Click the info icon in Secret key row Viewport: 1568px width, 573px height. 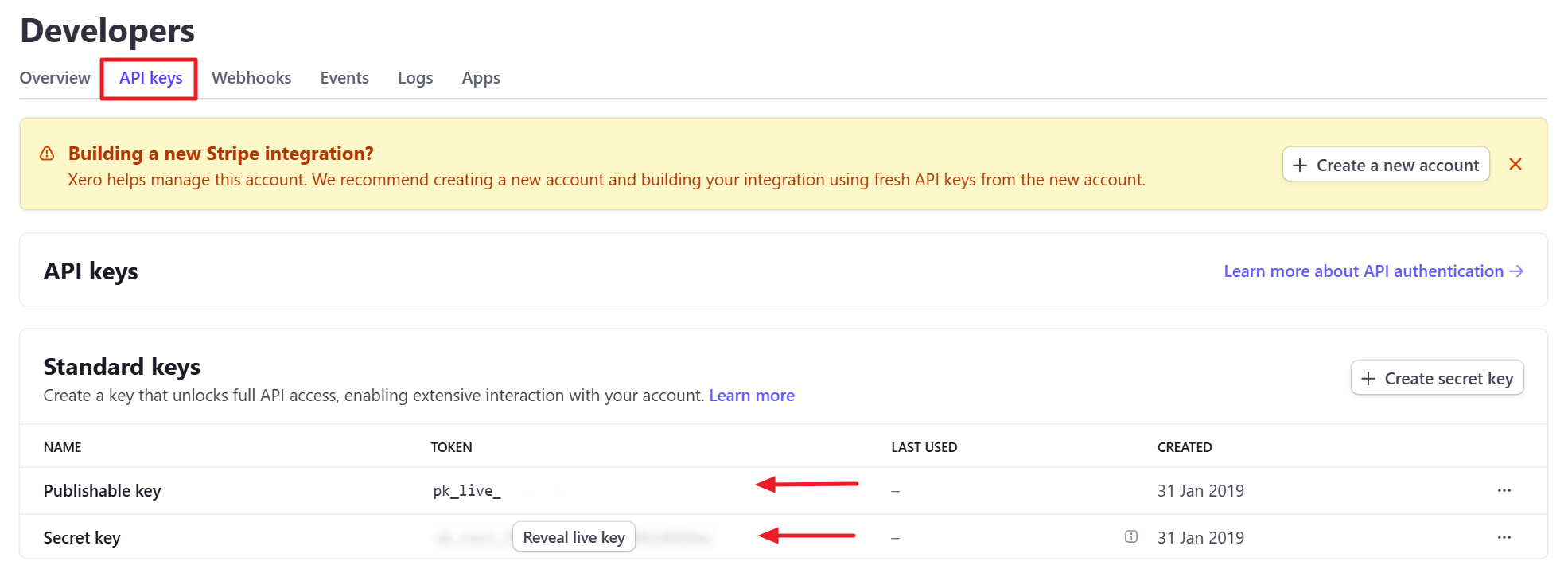click(x=1131, y=536)
